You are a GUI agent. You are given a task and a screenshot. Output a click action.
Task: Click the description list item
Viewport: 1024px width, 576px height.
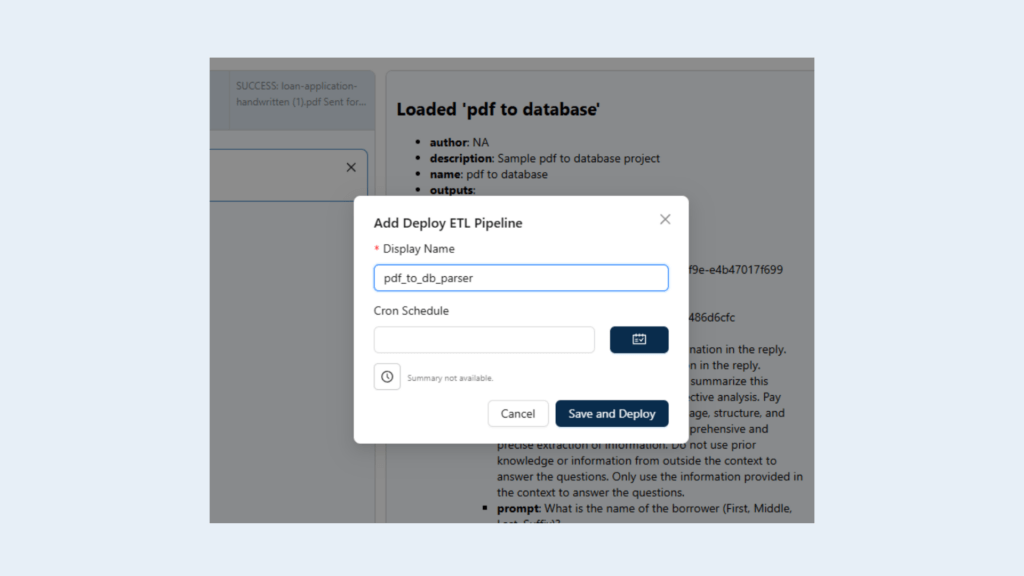(x=544, y=158)
